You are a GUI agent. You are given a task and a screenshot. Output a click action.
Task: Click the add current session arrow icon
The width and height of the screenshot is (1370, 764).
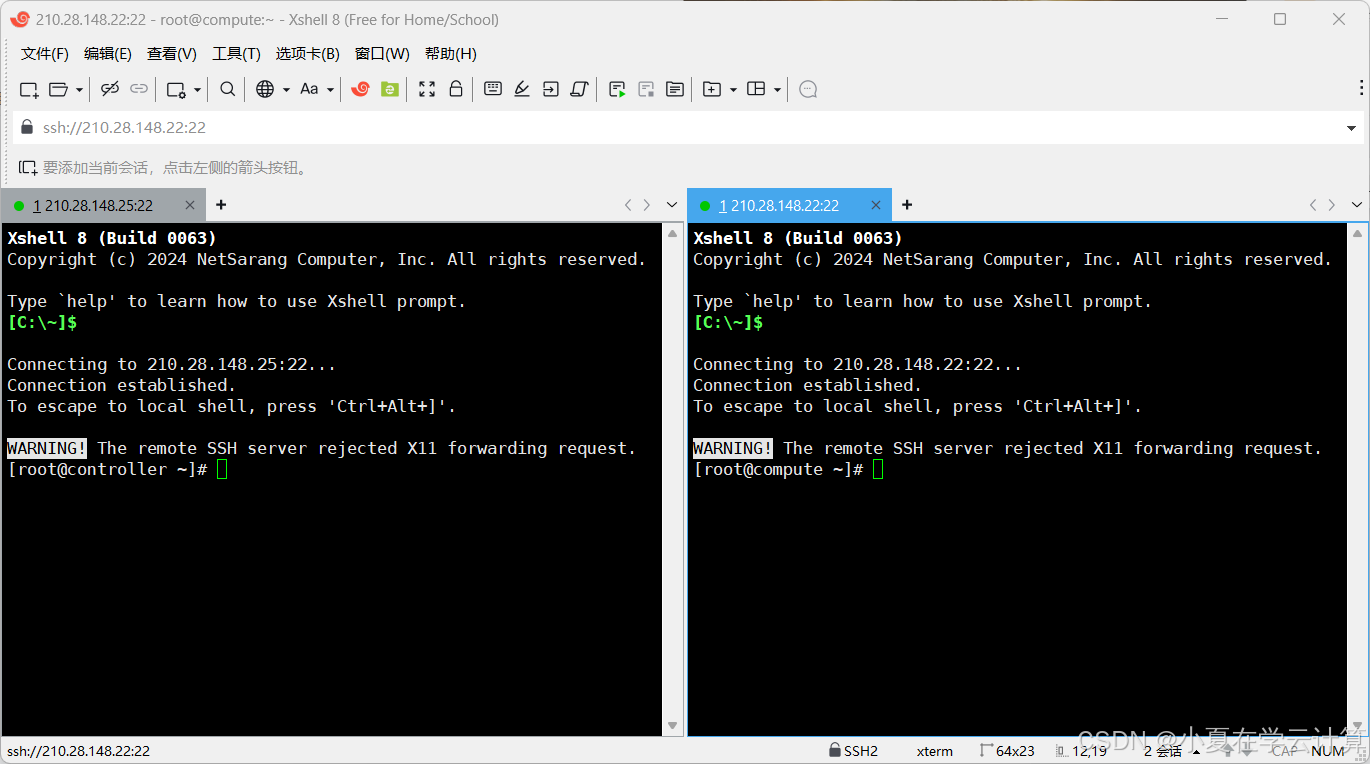(x=28, y=168)
